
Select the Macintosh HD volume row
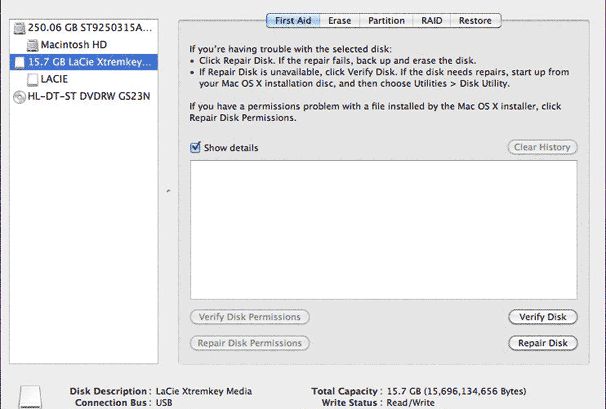pyautogui.click(x=84, y=45)
